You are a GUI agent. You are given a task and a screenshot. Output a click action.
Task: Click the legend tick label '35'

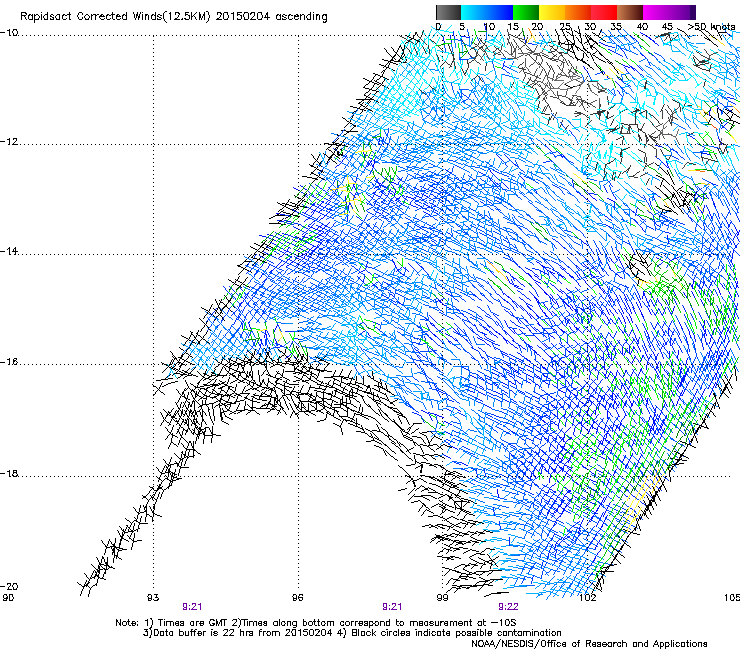click(616, 26)
